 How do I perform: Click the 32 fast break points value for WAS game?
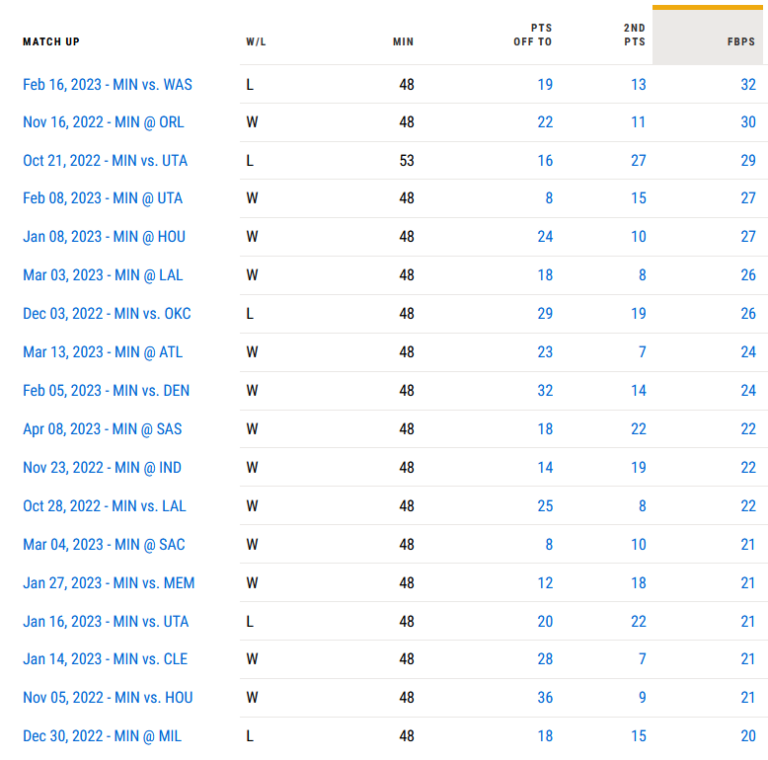[x=748, y=85]
